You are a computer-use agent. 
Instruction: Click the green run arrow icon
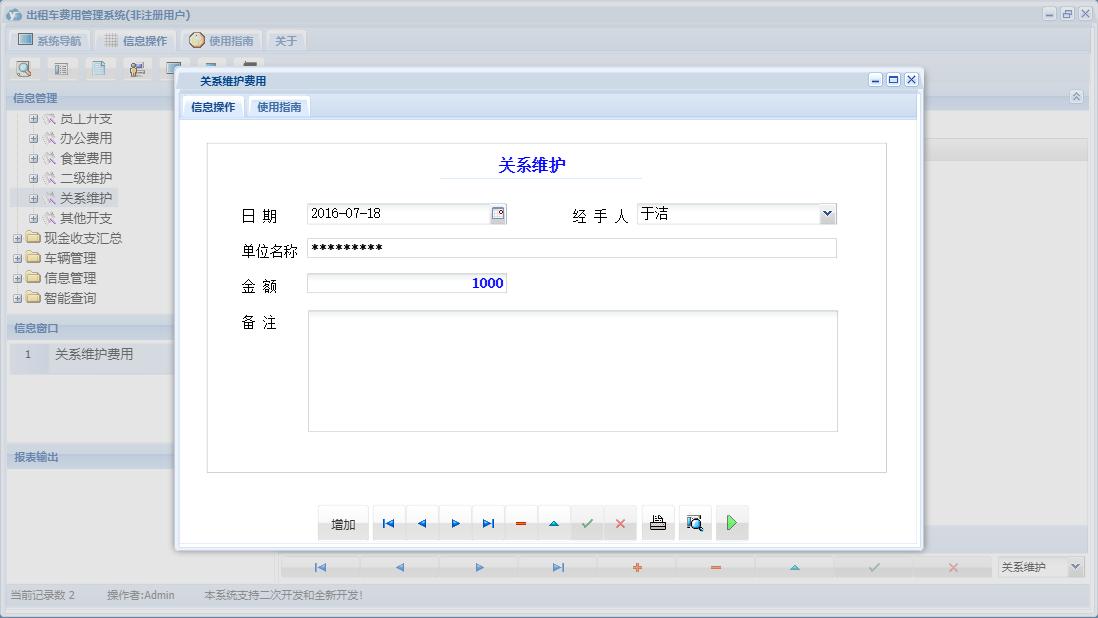coord(731,522)
